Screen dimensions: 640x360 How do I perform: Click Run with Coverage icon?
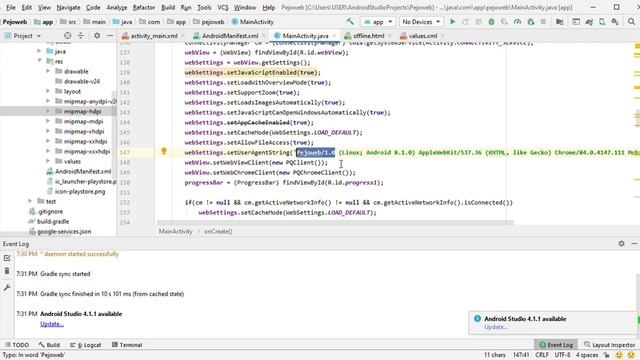[x=504, y=22]
